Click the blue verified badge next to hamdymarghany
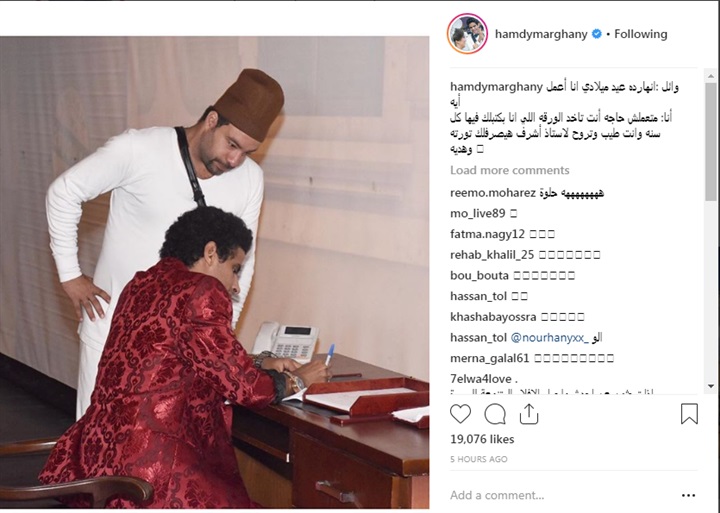 (596, 34)
